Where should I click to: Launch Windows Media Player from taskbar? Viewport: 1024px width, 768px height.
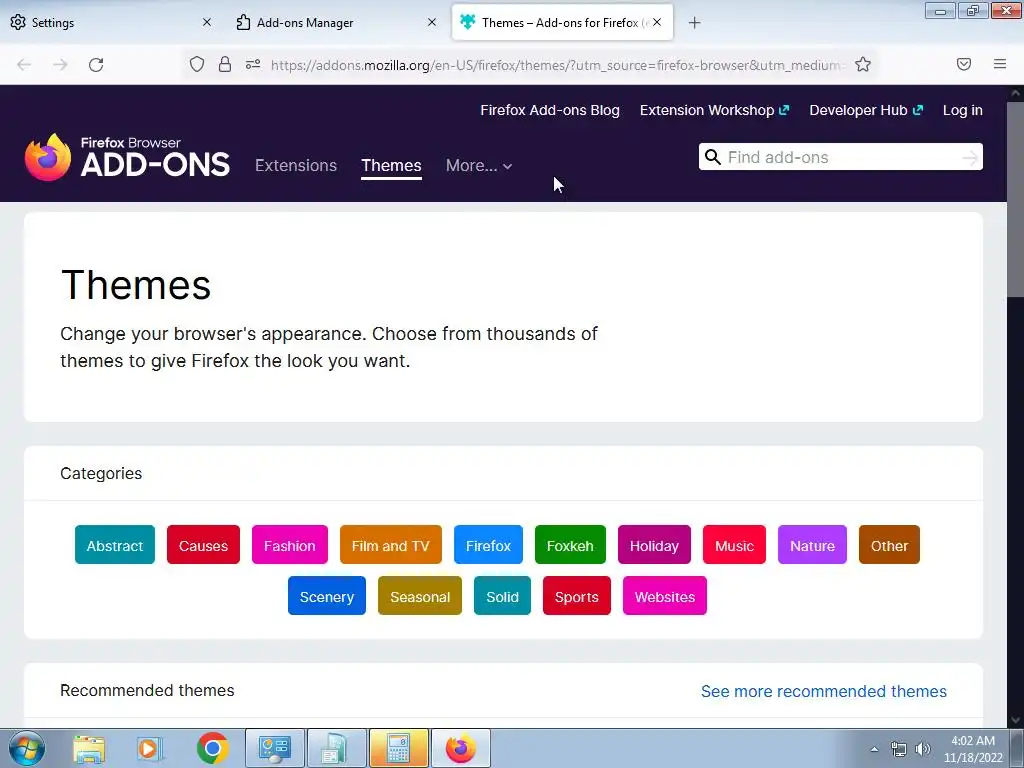148,748
